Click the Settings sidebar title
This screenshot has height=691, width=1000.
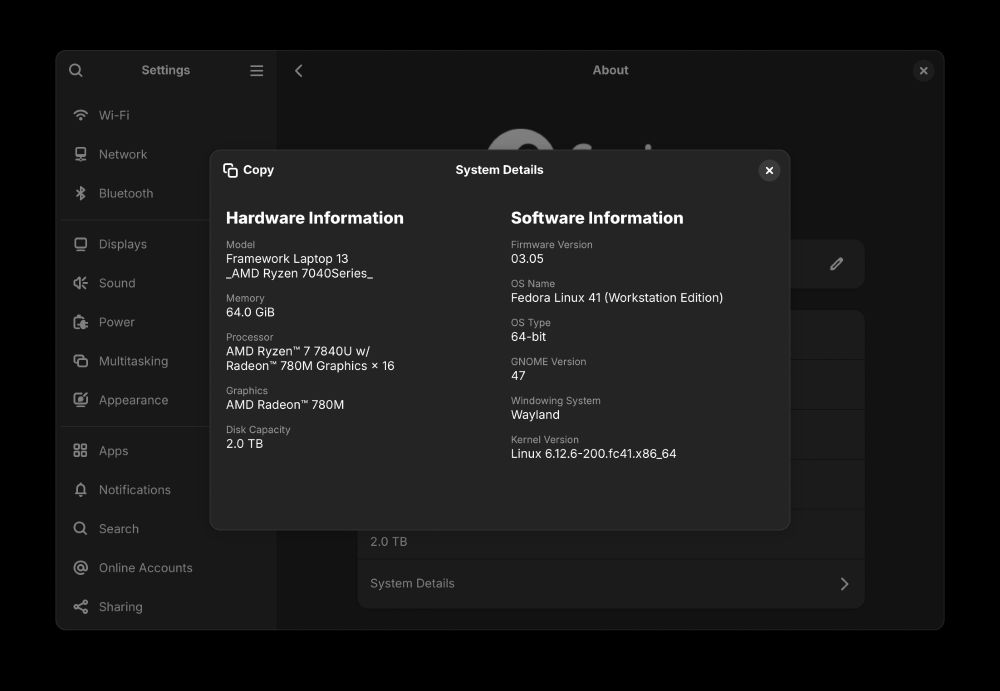(x=166, y=70)
